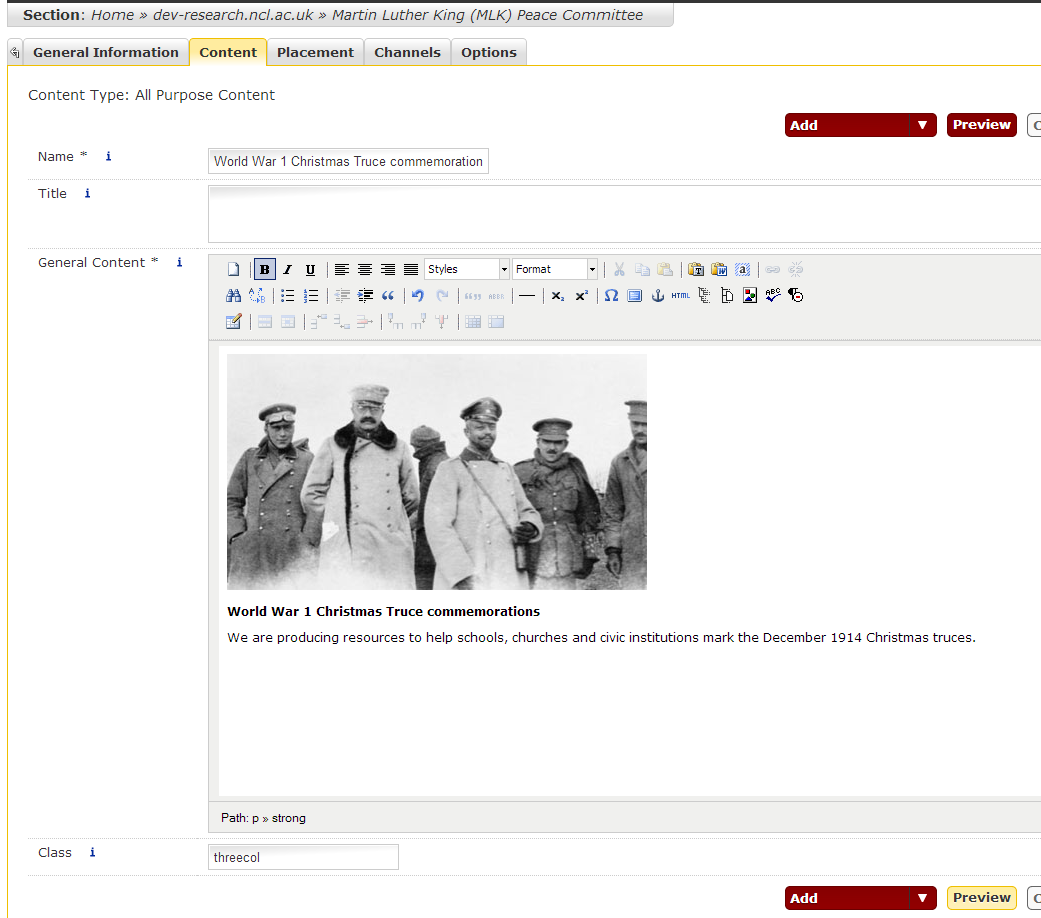Click the Undo arrow icon

[x=418, y=295]
